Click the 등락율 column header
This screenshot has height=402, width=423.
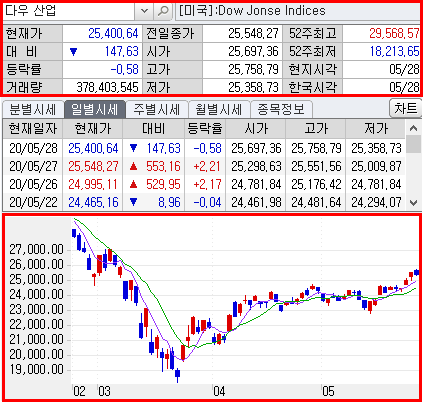point(205,128)
